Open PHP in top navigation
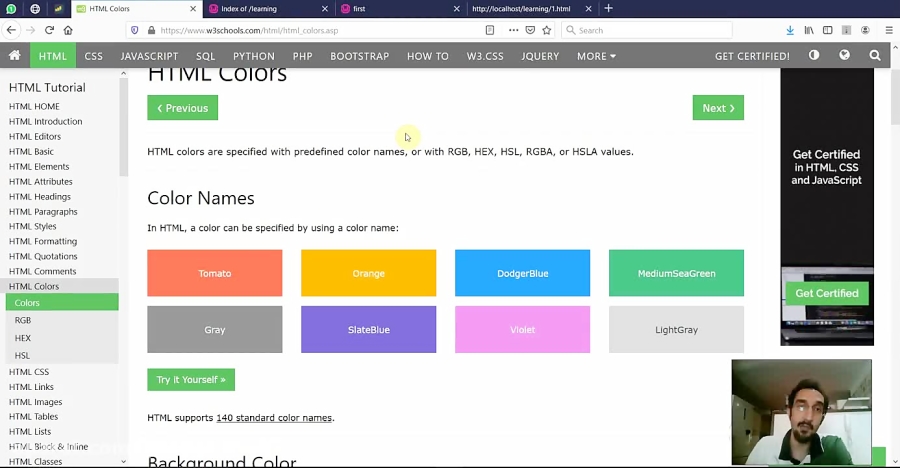The image size is (900, 468). click(302, 56)
